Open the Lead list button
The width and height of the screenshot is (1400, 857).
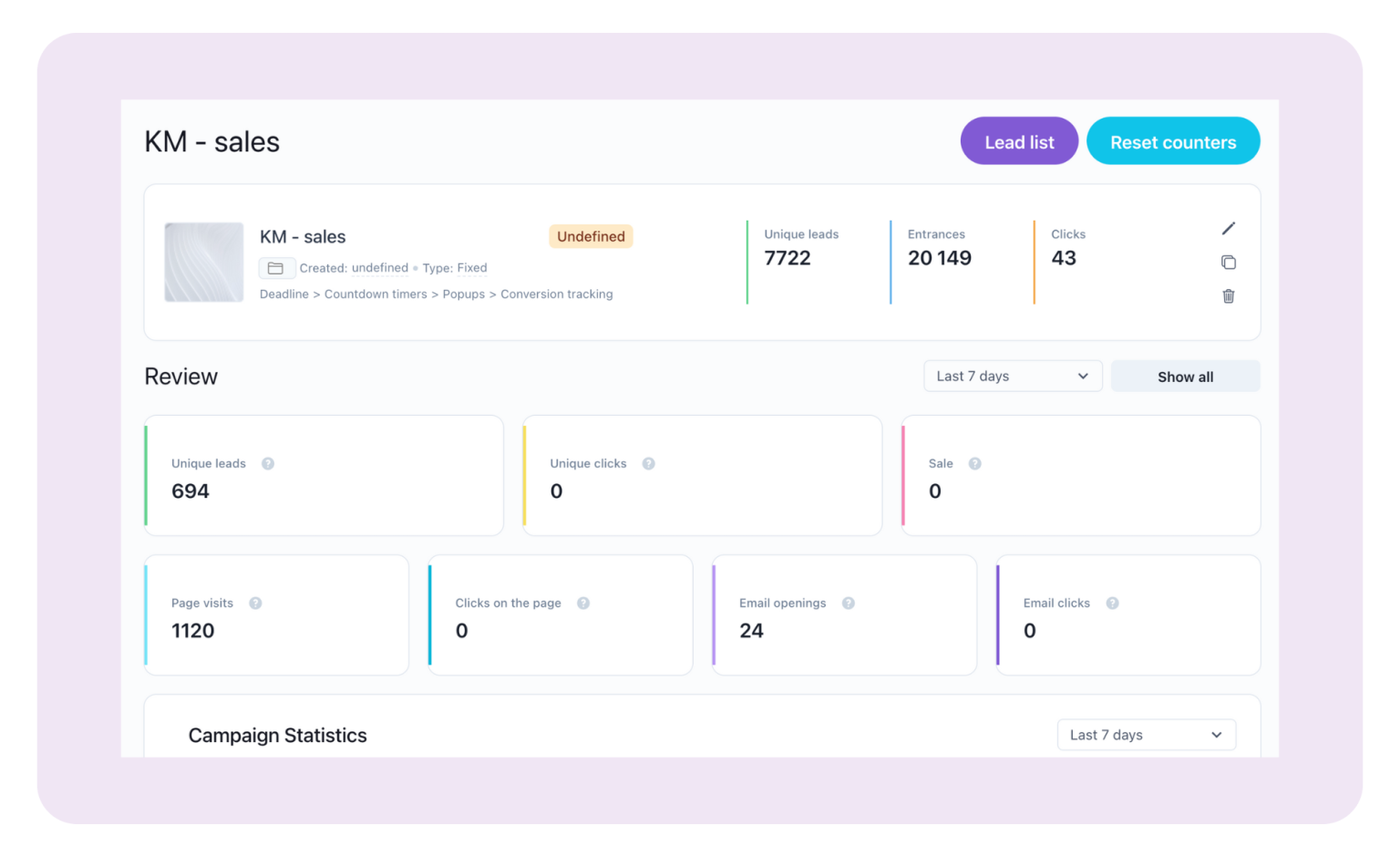click(x=1019, y=141)
